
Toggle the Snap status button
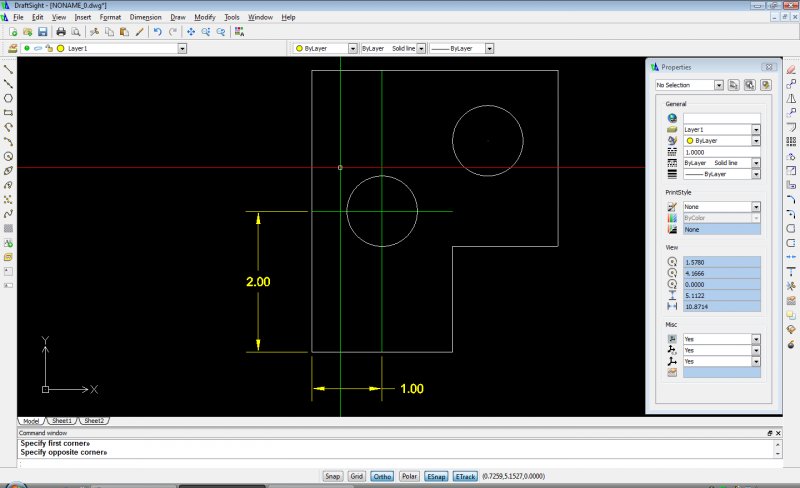pyautogui.click(x=332, y=476)
